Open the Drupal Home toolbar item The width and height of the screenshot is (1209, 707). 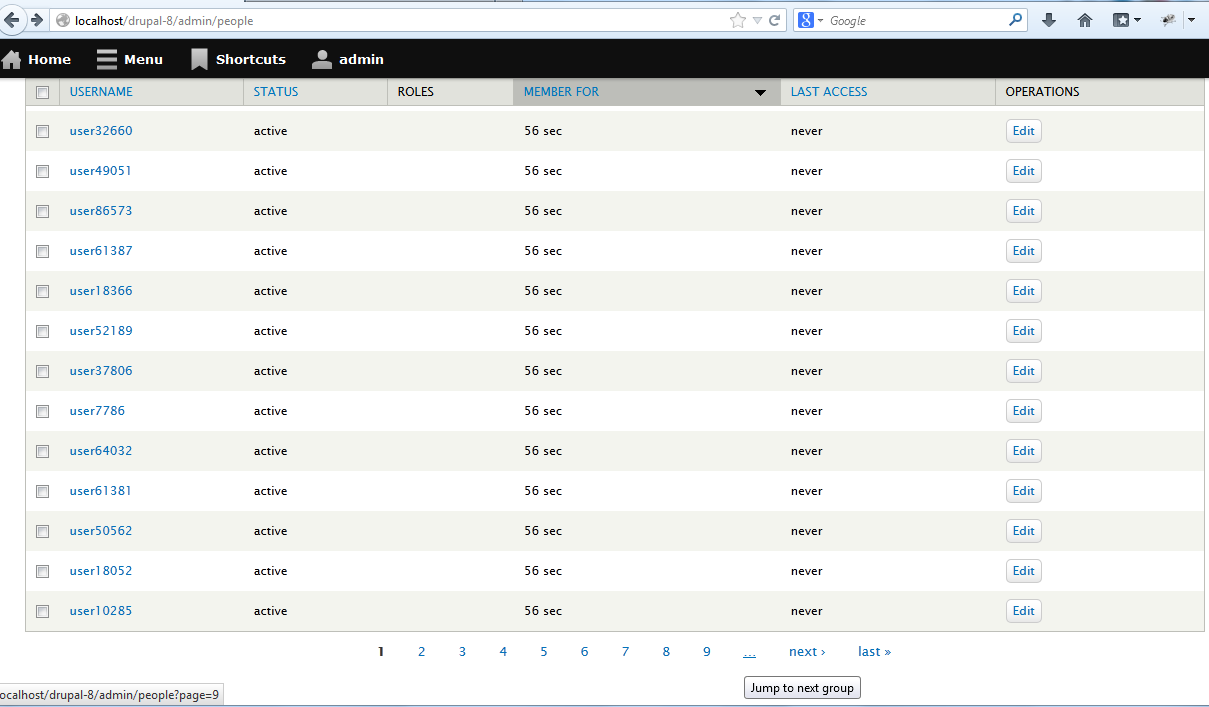click(x=37, y=59)
